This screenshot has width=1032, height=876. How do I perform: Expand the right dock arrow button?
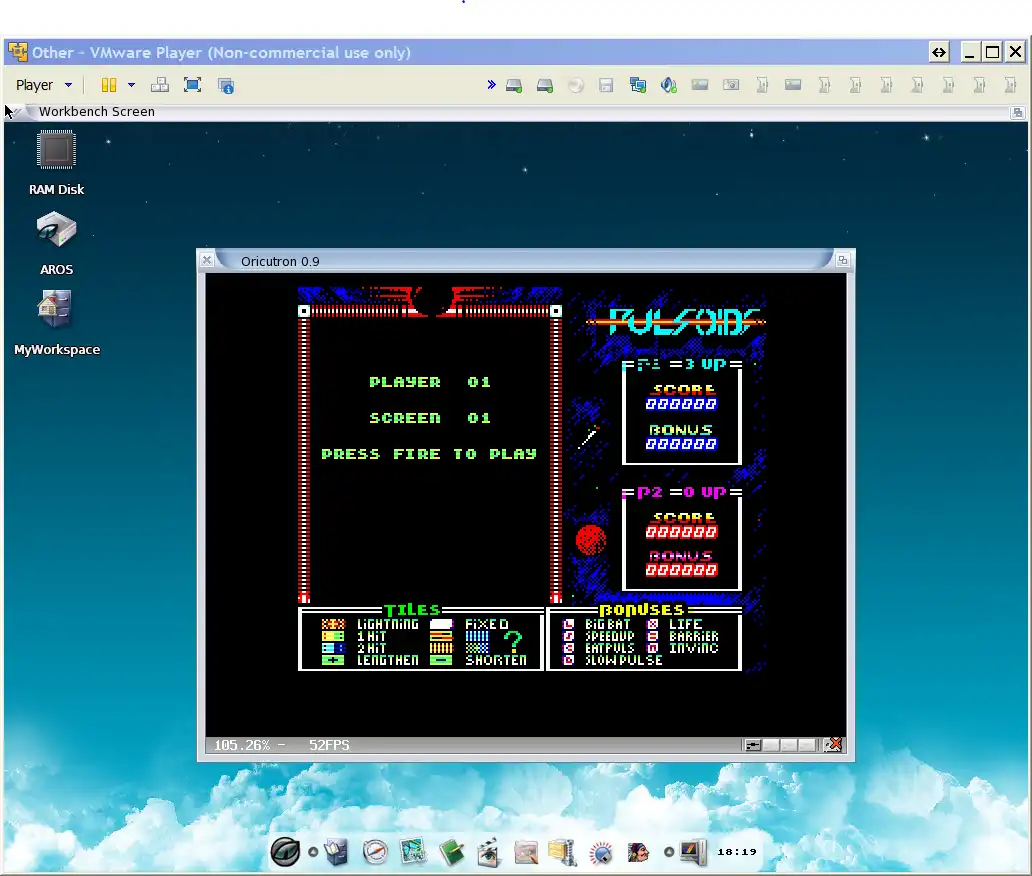click(669, 852)
